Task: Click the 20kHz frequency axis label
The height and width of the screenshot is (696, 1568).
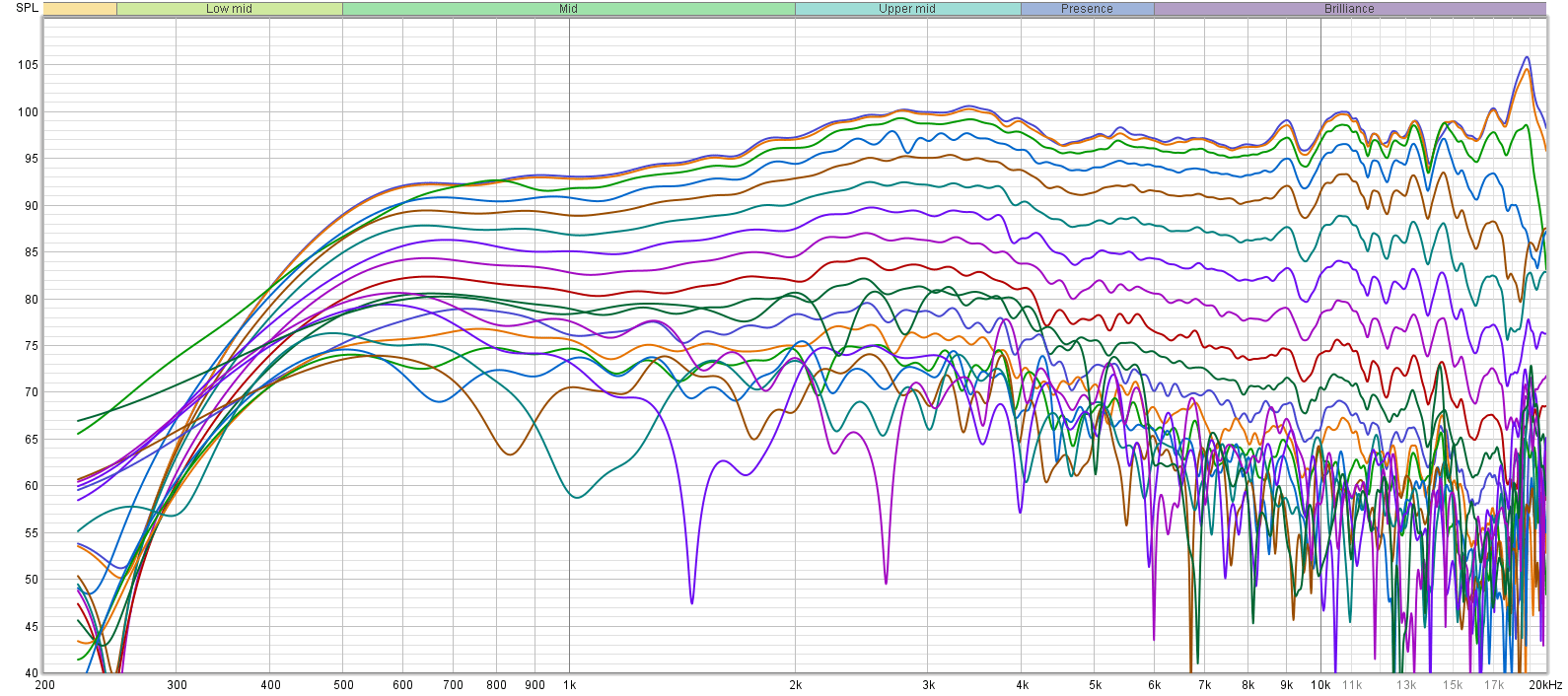Action: tap(1545, 685)
